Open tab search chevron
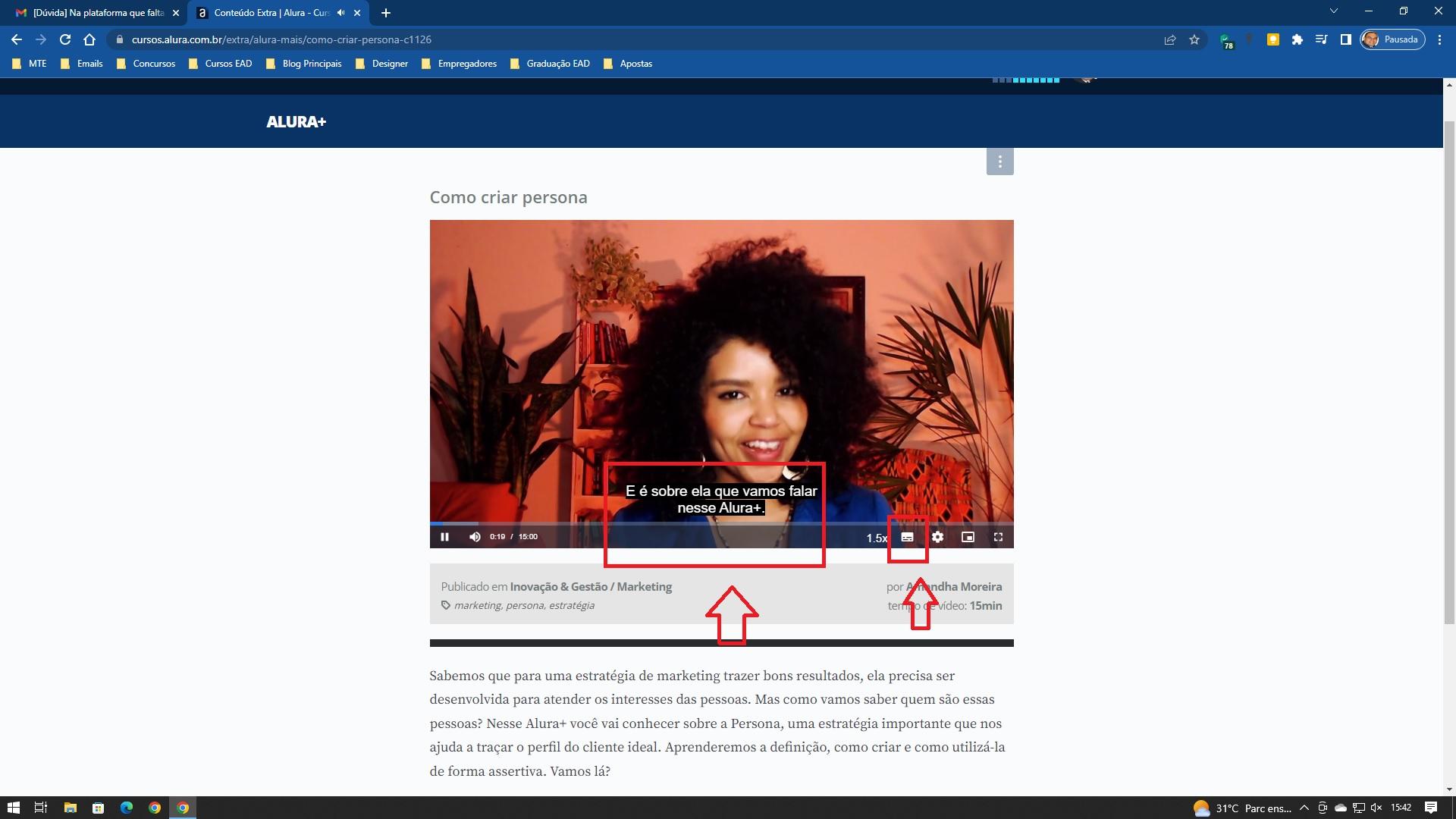 pos(1333,11)
